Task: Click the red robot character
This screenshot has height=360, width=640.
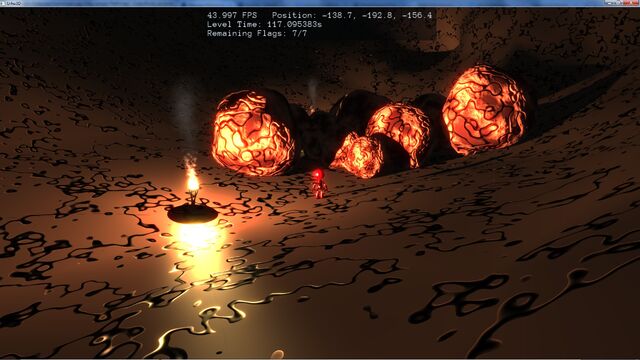Action: tap(318, 184)
